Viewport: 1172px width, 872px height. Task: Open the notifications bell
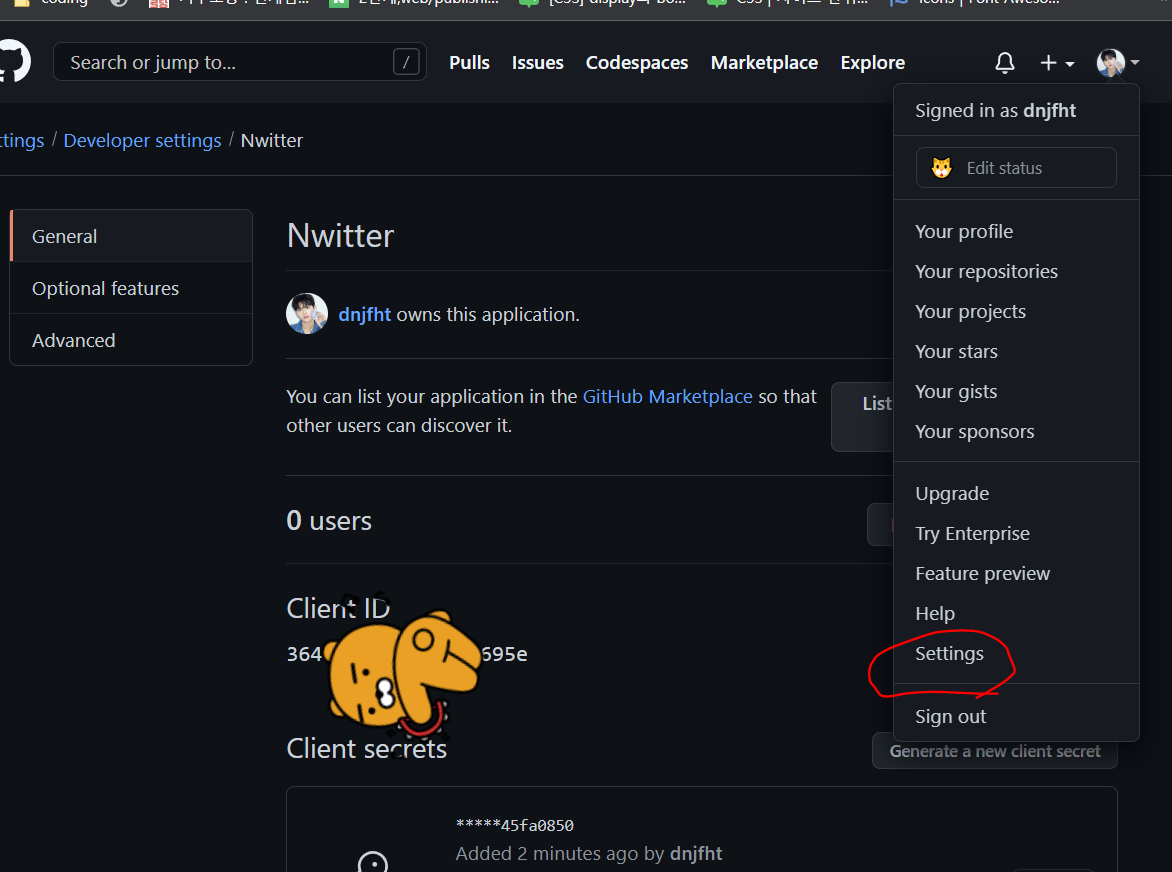[x=1005, y=63]
